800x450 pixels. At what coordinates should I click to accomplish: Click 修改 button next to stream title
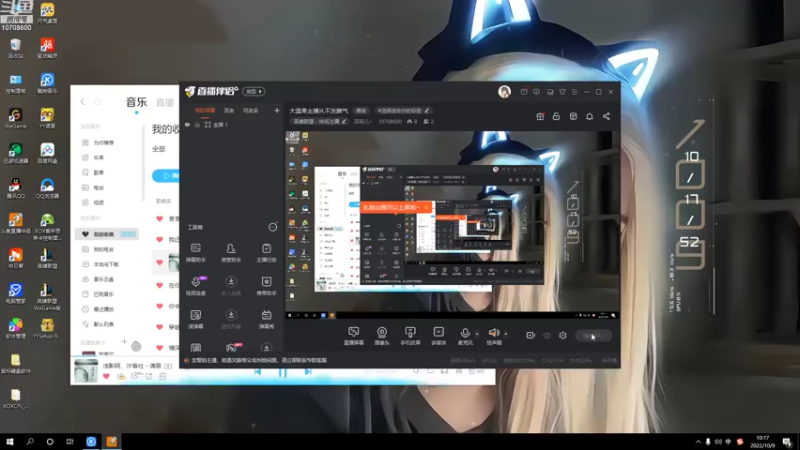click(361, 110)
